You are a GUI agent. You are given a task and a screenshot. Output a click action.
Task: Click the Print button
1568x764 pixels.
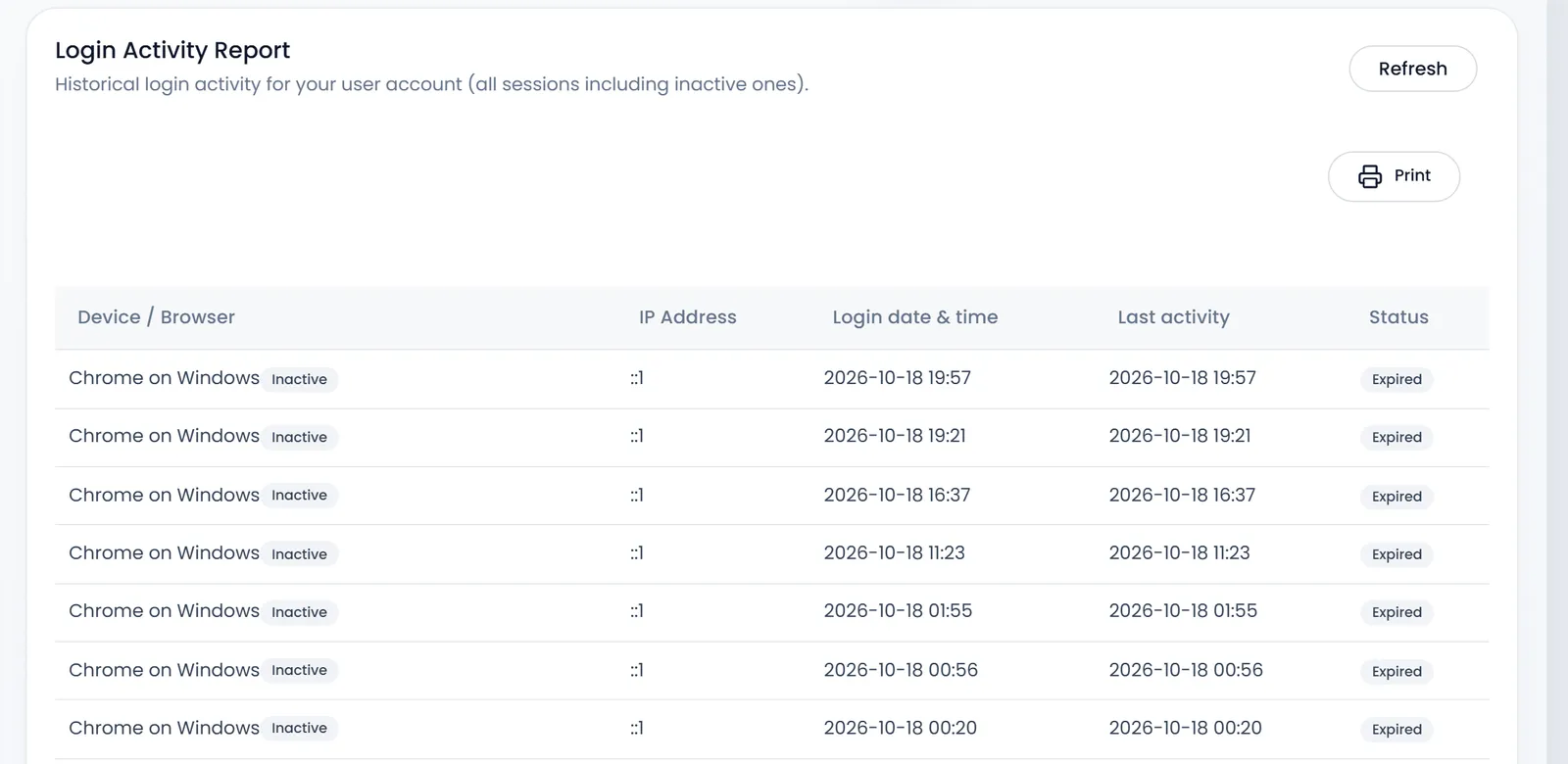coord(1394,176)
